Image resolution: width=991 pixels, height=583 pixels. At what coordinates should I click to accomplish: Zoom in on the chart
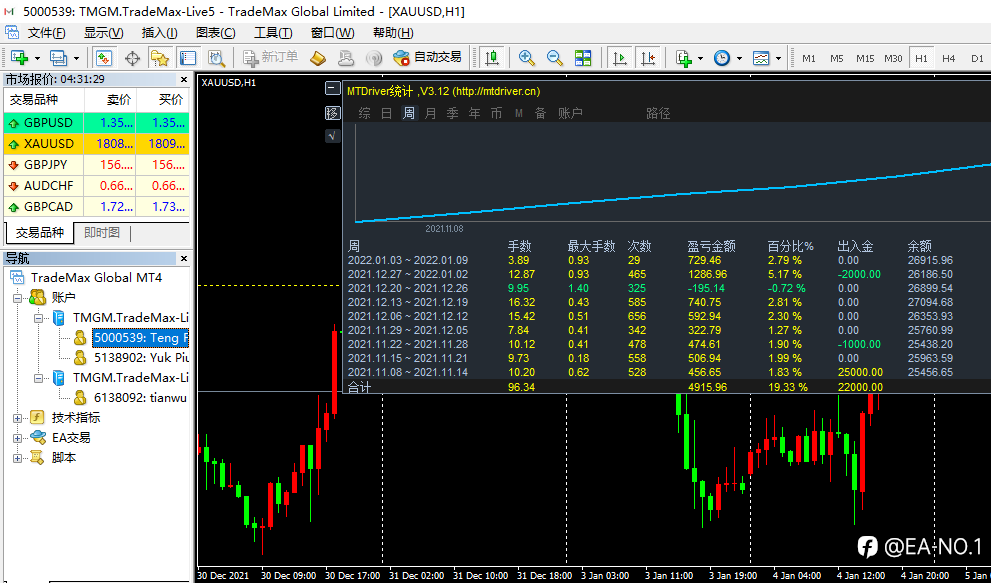pyautogui.click(x=526, y=58)
